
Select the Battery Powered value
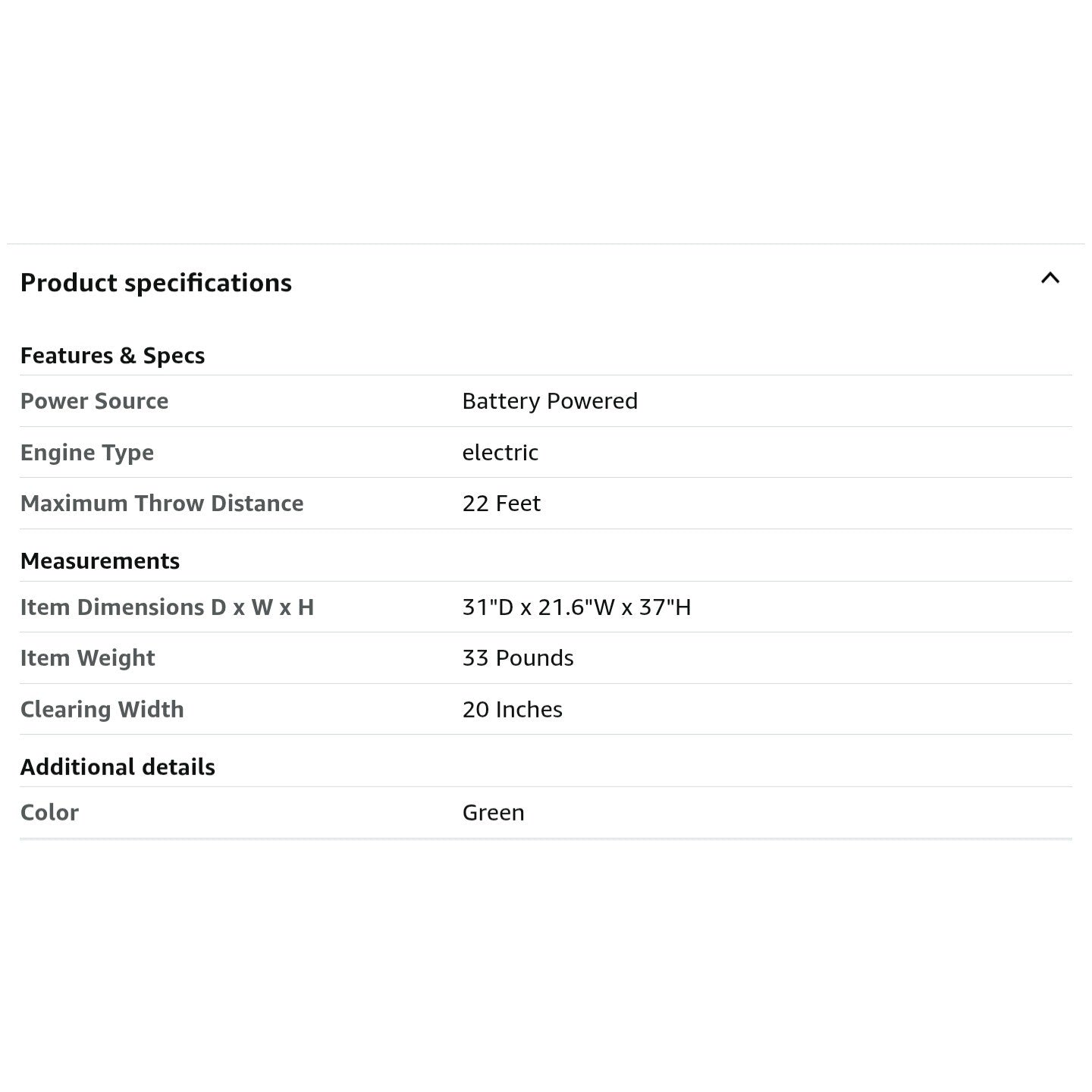550,401
